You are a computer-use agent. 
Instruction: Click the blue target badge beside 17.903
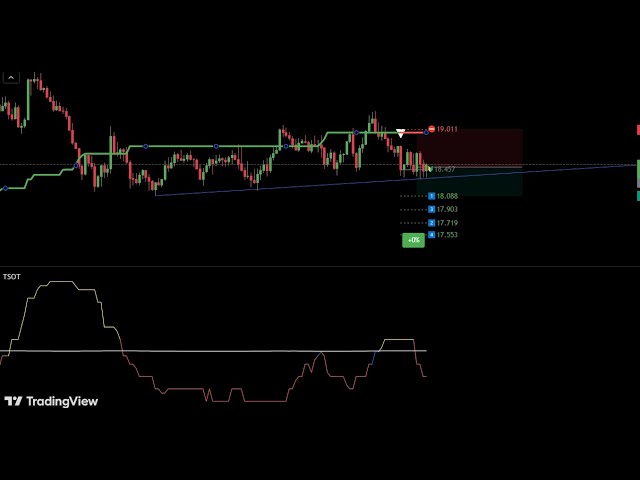(x=431, y=209)
